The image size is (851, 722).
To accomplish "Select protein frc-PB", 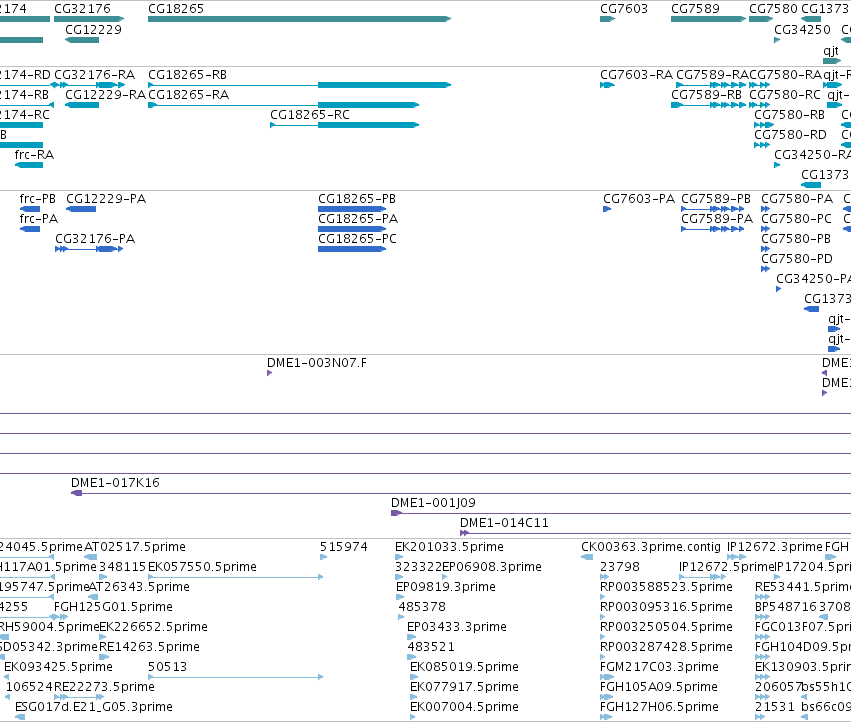I will click(30, 209).
